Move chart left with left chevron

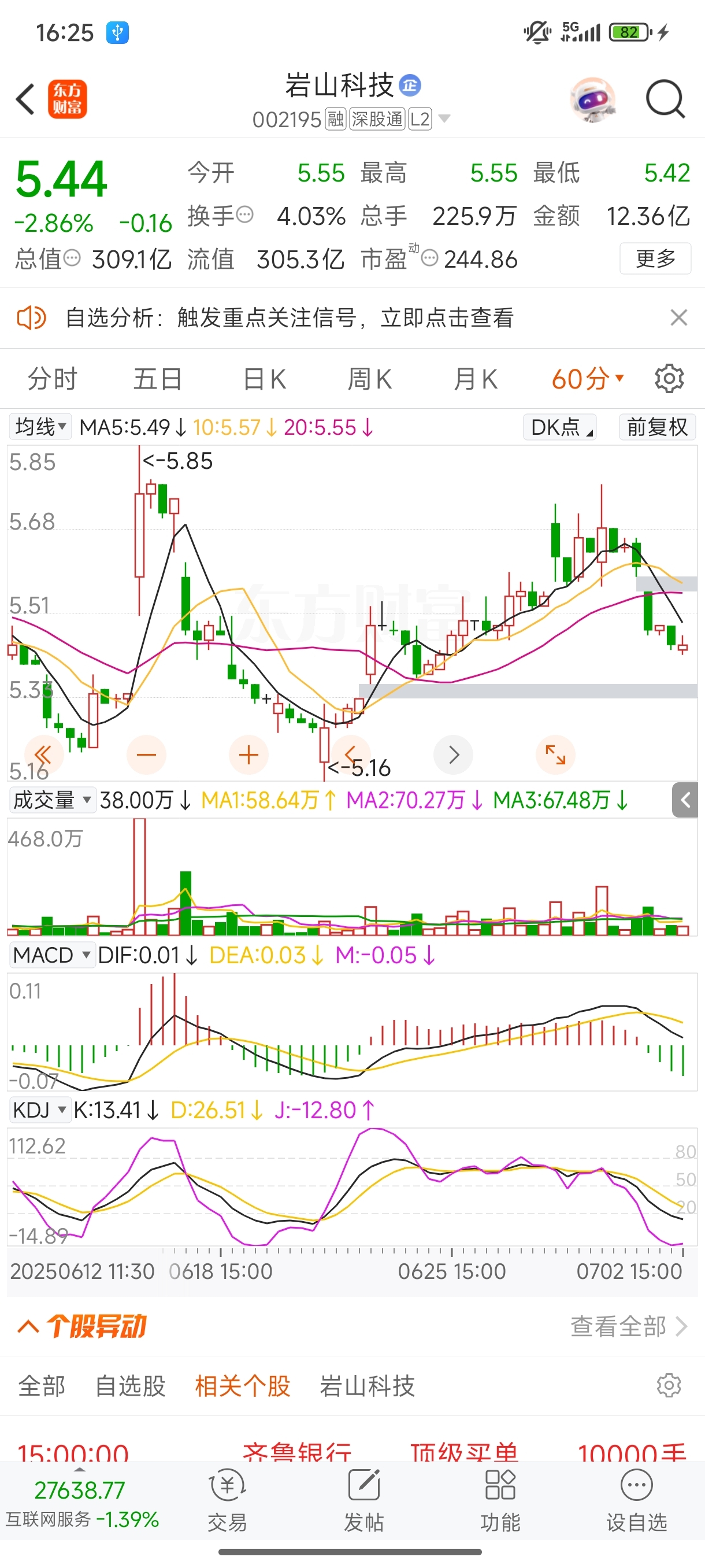coord(350,756)
